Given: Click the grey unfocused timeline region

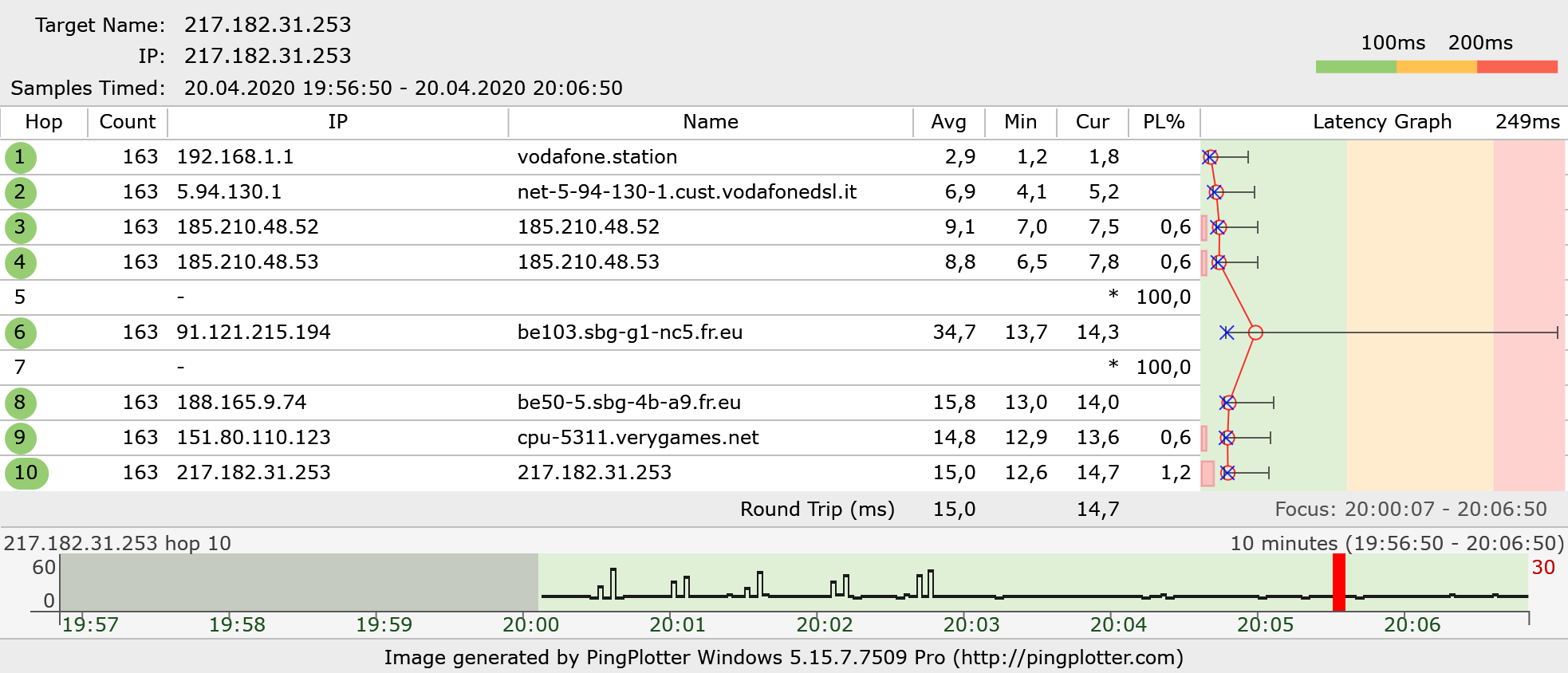Looking at the screenshot, I should pos(299,582).
